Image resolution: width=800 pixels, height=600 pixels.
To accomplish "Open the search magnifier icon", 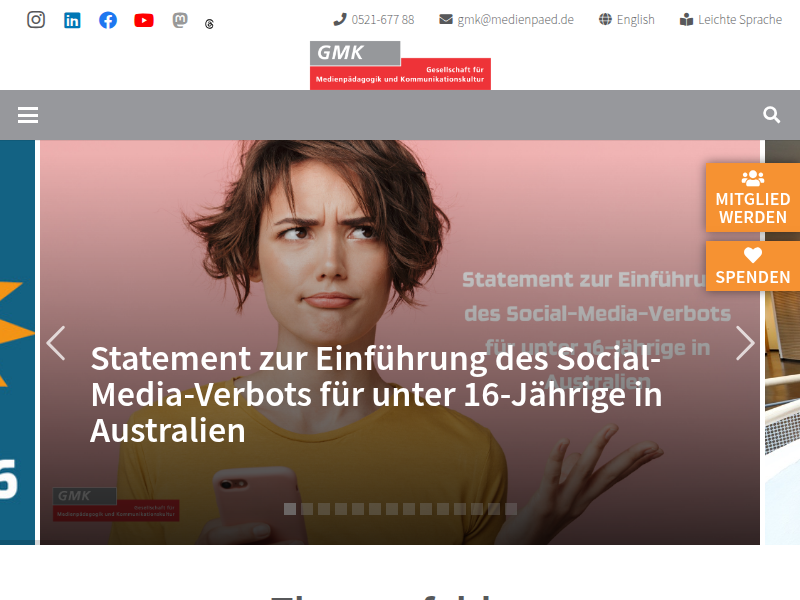I will [x=771, y=115].
